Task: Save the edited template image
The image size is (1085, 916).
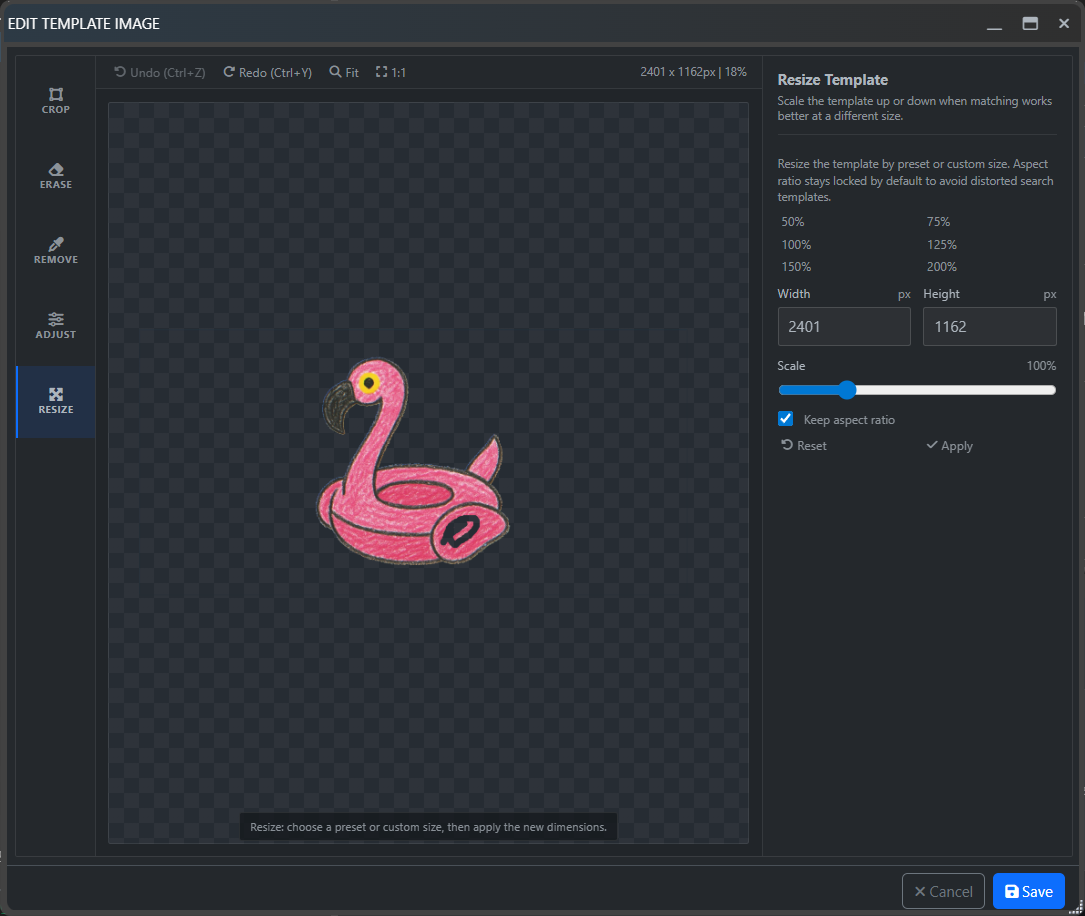Action: tap(1028, 891)
